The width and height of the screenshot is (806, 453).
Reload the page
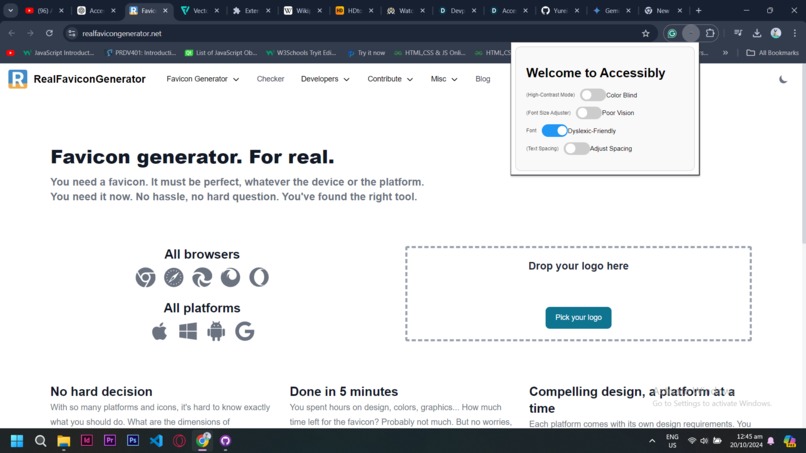(x=49, y=33)
